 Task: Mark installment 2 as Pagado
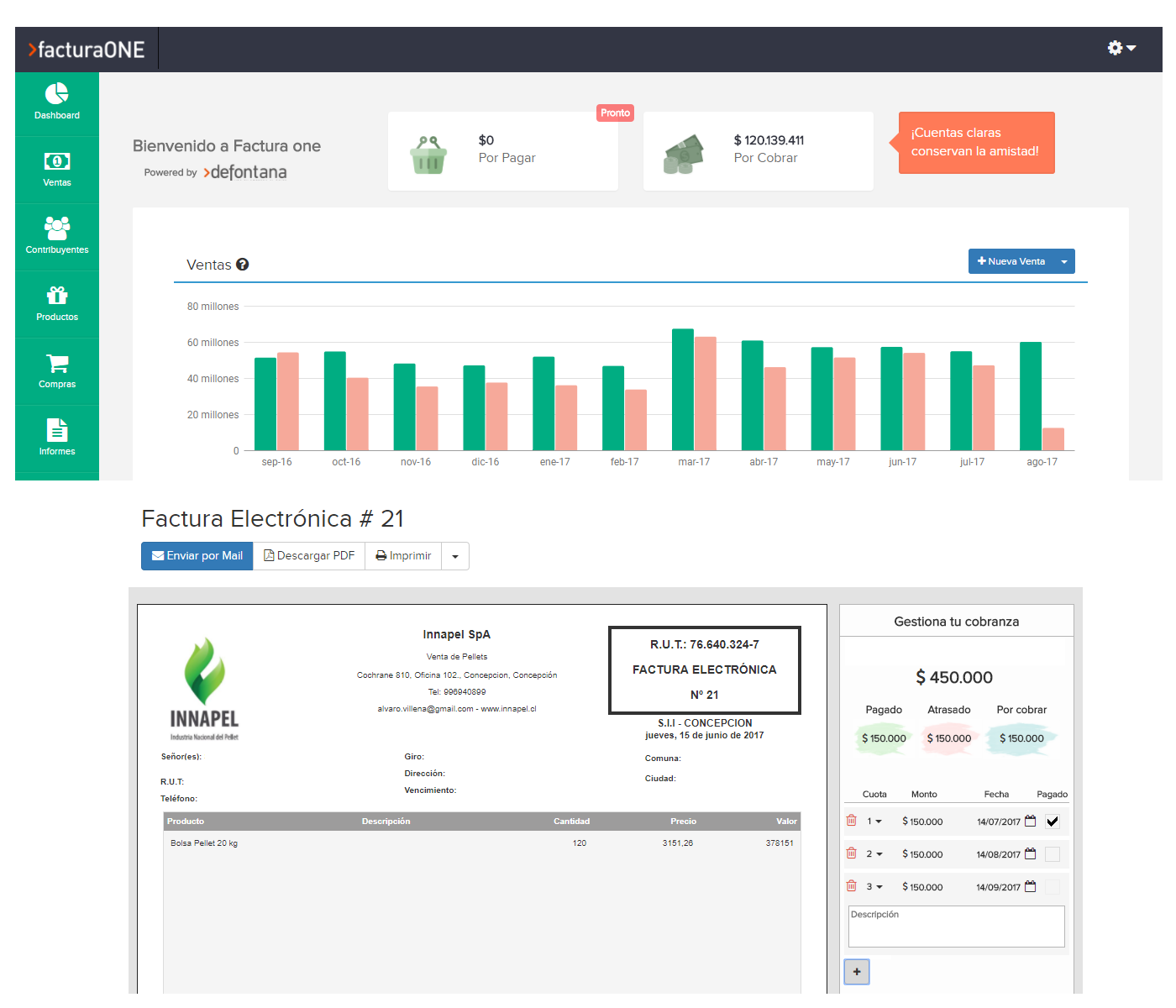(1053, 854)
